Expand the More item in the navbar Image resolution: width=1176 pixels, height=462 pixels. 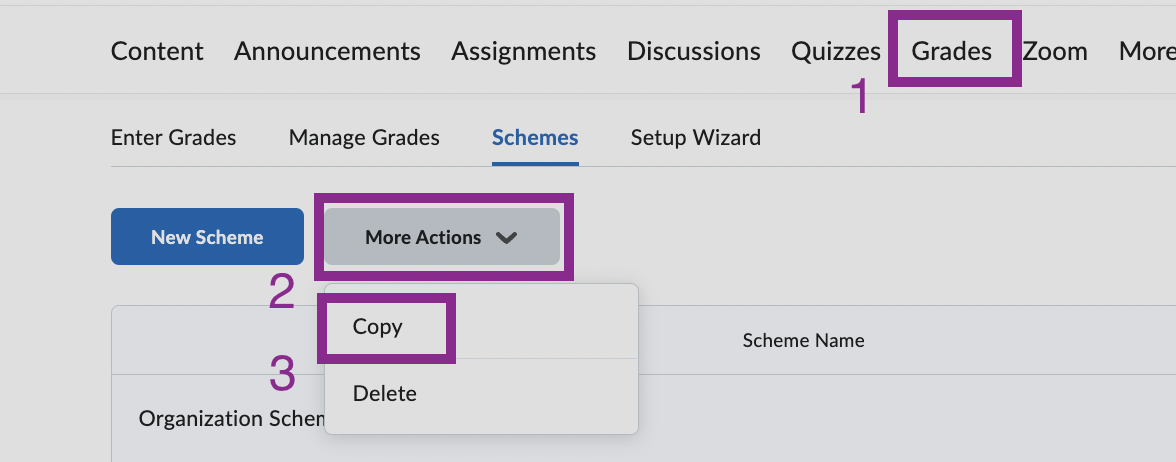point(1146,51)
